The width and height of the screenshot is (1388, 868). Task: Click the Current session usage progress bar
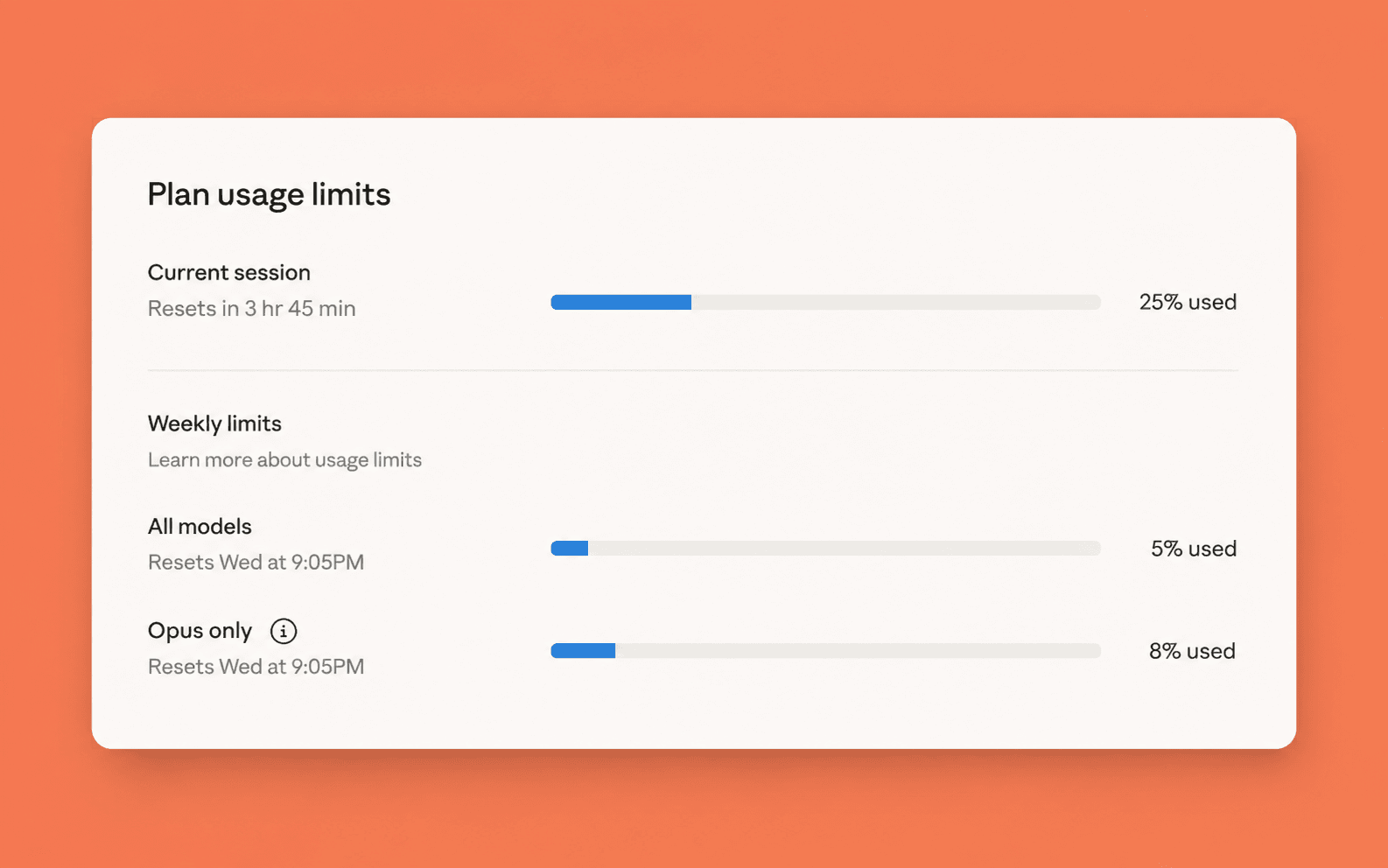point(825,302)
